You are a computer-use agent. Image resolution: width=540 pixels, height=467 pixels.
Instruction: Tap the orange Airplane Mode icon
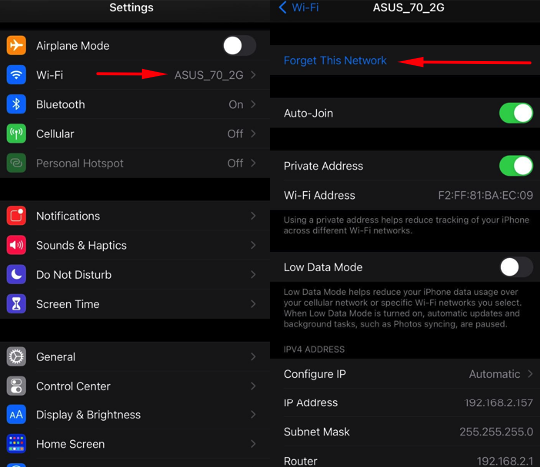tap(16, 45)
